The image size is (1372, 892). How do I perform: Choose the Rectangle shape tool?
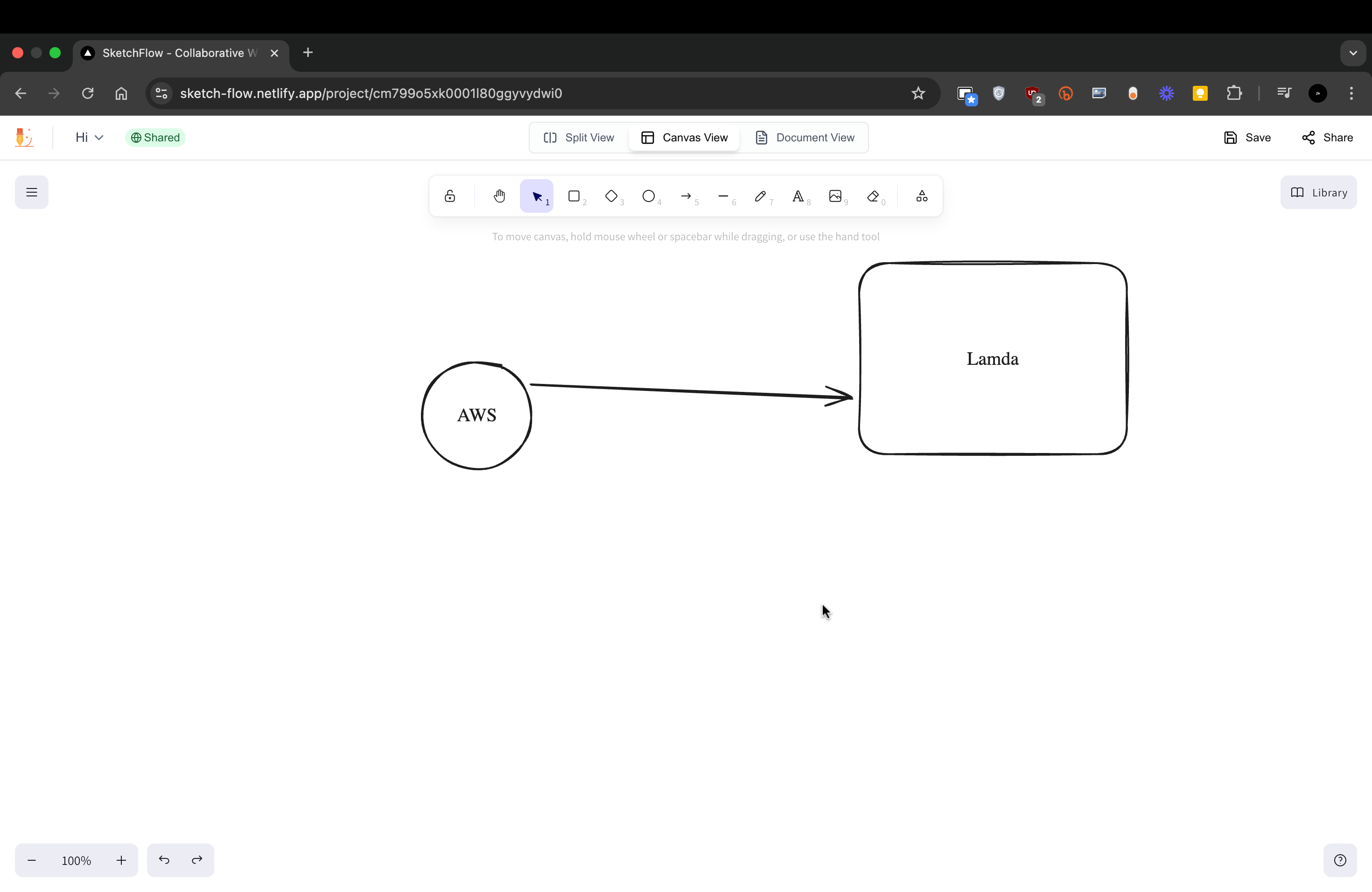point(574,196)
